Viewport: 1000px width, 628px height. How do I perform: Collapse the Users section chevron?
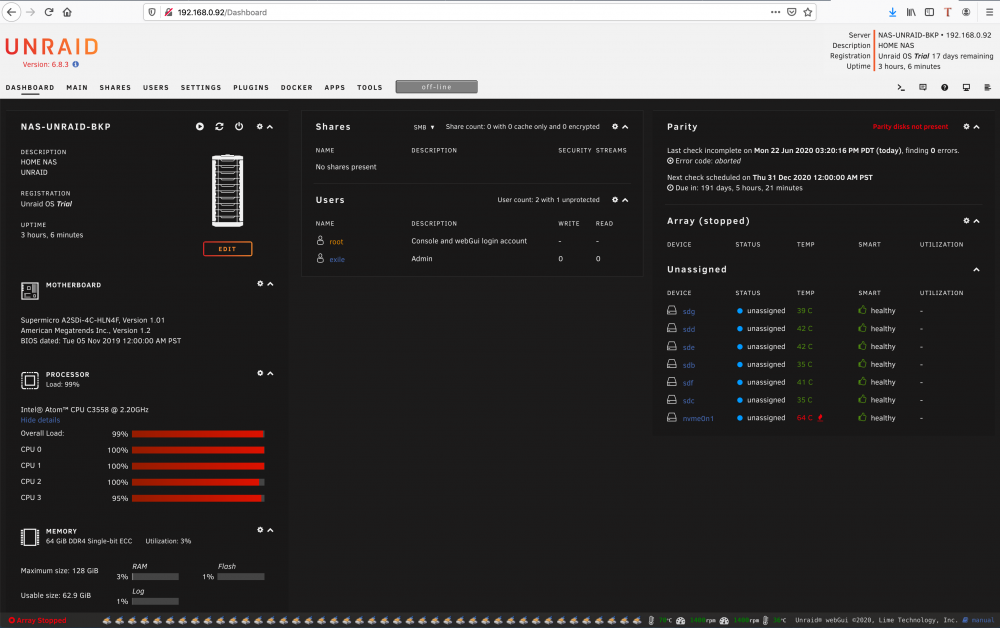point(625,200)
